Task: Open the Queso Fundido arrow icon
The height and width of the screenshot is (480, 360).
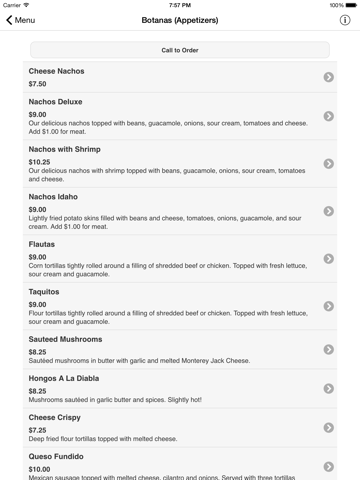Action: tap(329, 467)
